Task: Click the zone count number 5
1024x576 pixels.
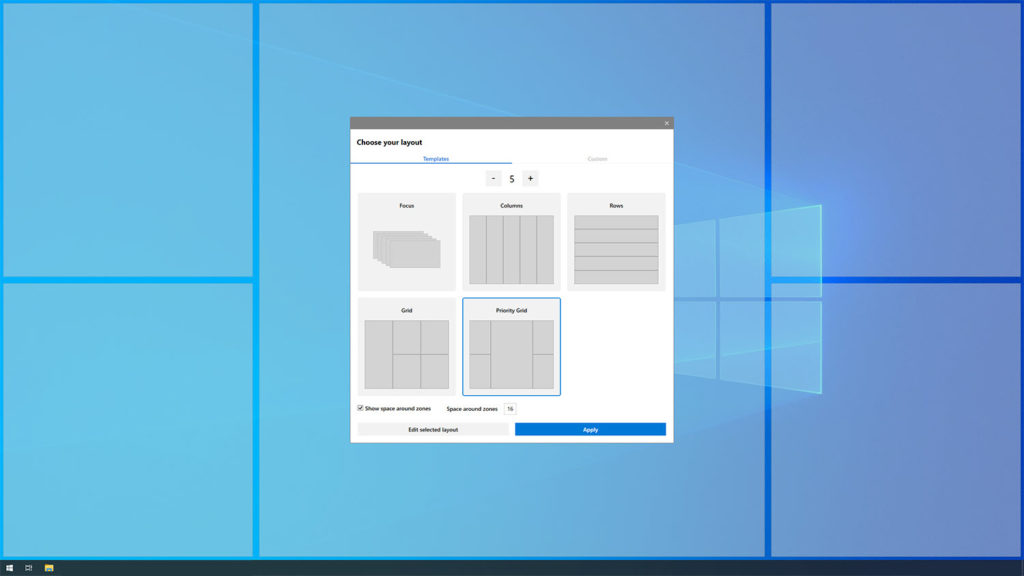Action: (x=512, y=178)
